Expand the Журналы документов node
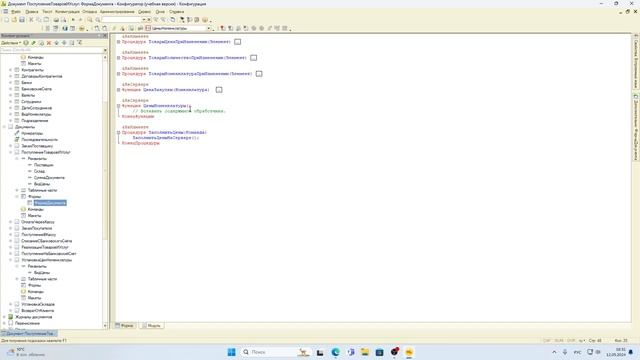 pos(4,317)
